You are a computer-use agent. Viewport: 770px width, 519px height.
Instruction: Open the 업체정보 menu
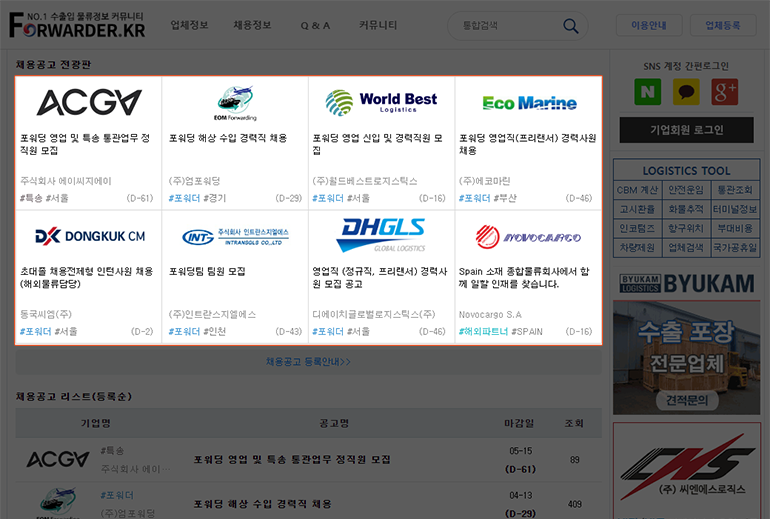tap(189, 25)
